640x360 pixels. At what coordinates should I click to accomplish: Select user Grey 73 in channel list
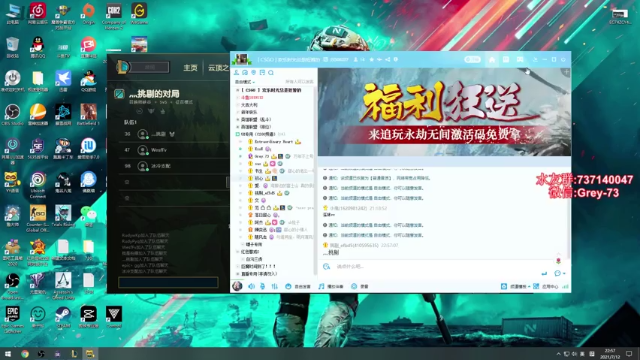tap(262, 156)
